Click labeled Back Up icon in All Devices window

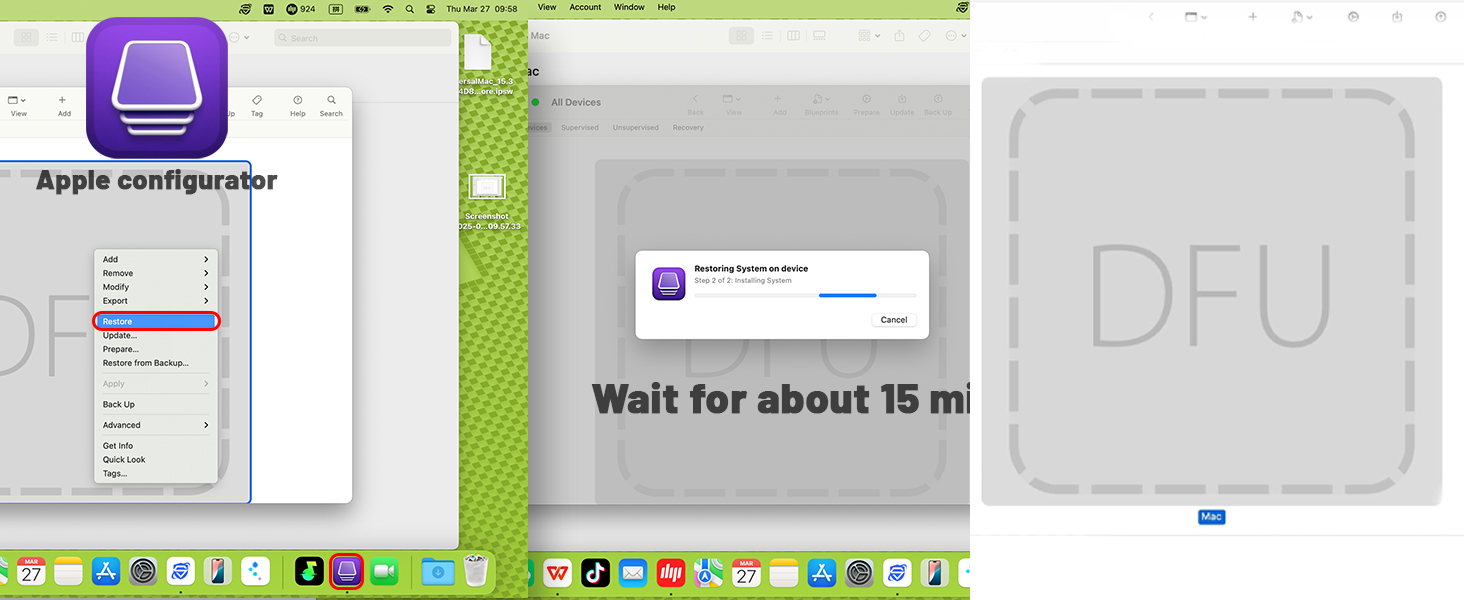(x=938, y=105)
